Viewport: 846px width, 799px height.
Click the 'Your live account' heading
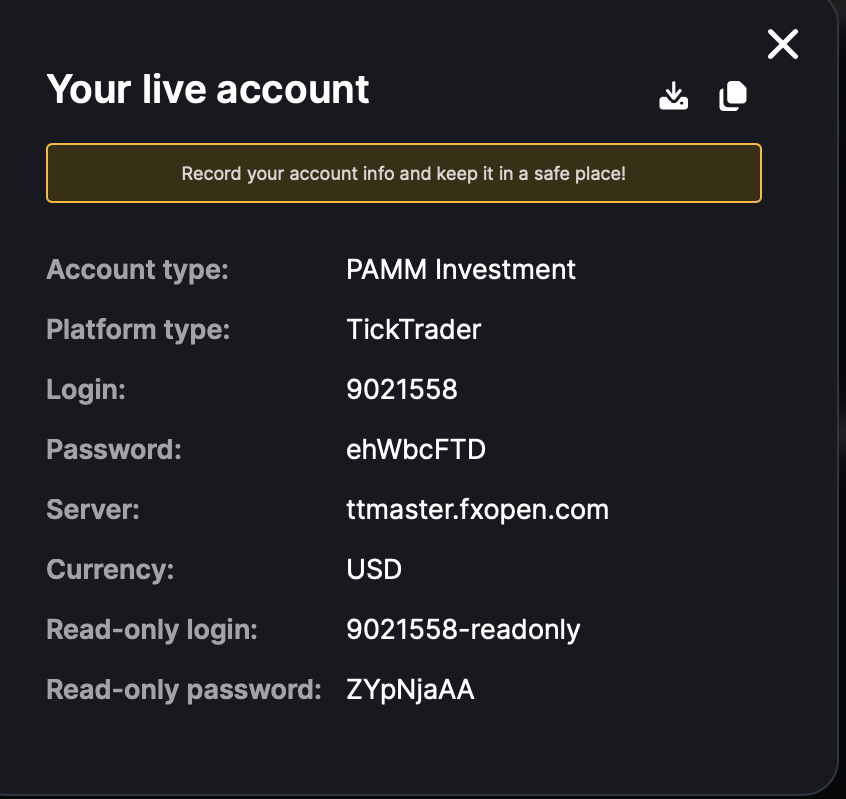[x=208, y=90]
